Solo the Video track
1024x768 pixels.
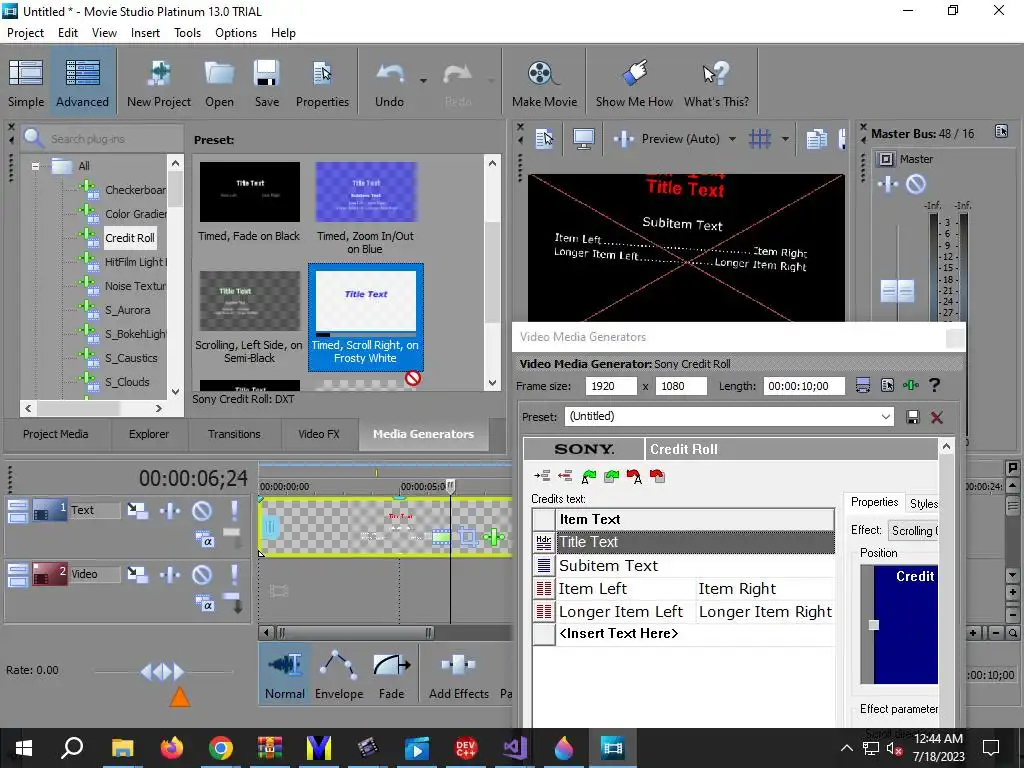(x=234, y=574)
